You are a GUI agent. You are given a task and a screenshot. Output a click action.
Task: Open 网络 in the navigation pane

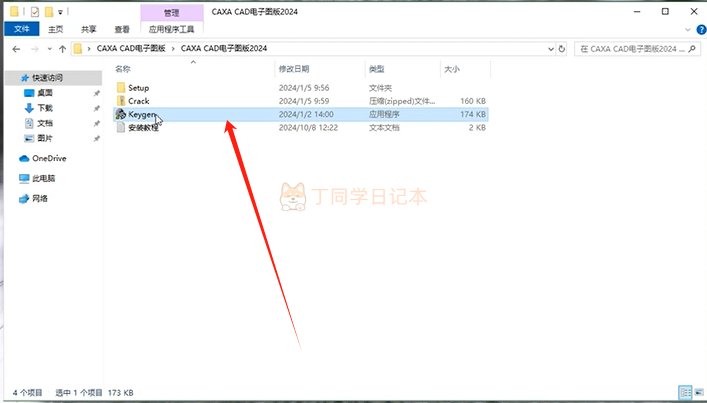tap(40, 198)
